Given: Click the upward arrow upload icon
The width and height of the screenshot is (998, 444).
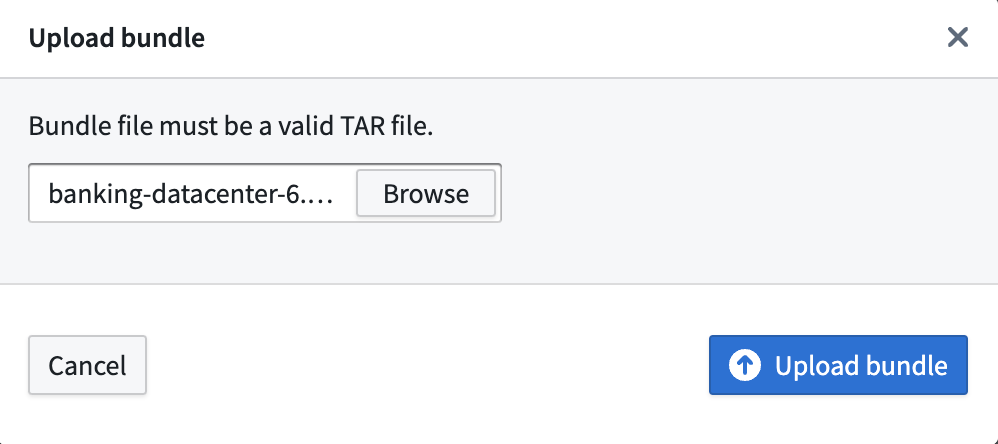Looking at the screenshot, I should point(745,365).
